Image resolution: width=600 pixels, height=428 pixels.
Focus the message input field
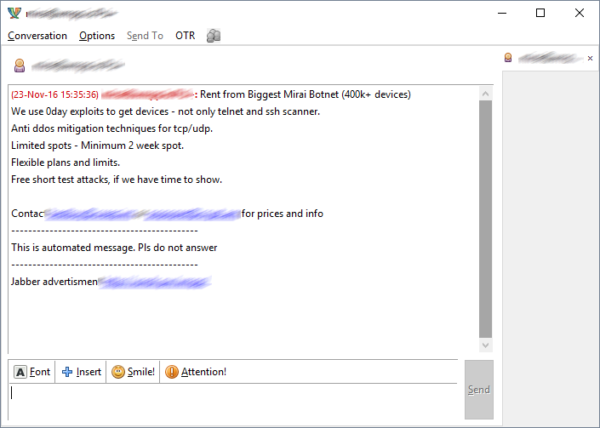[x=235, y=400]
